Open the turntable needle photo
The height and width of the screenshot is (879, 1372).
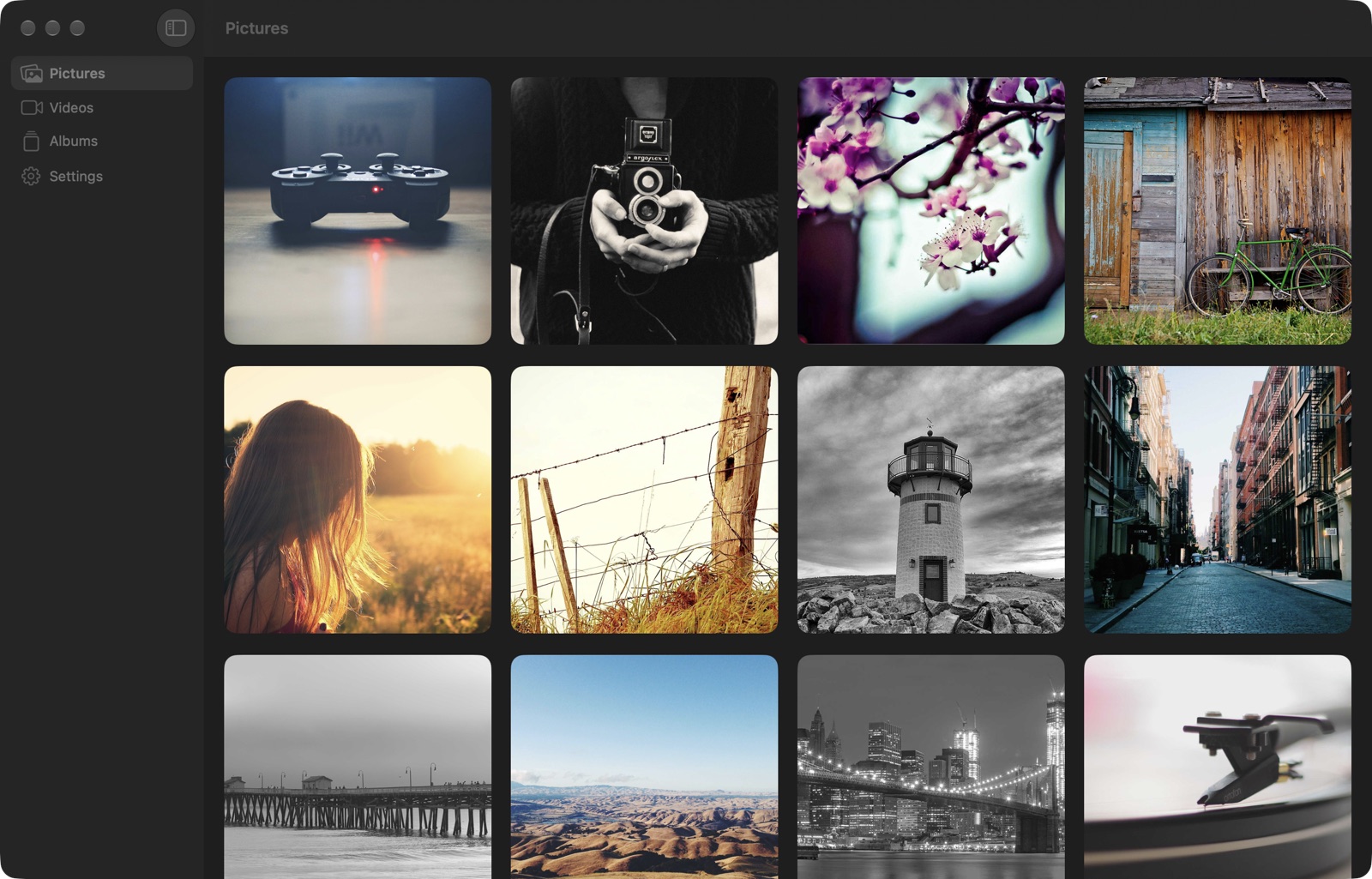(1218, 767)
